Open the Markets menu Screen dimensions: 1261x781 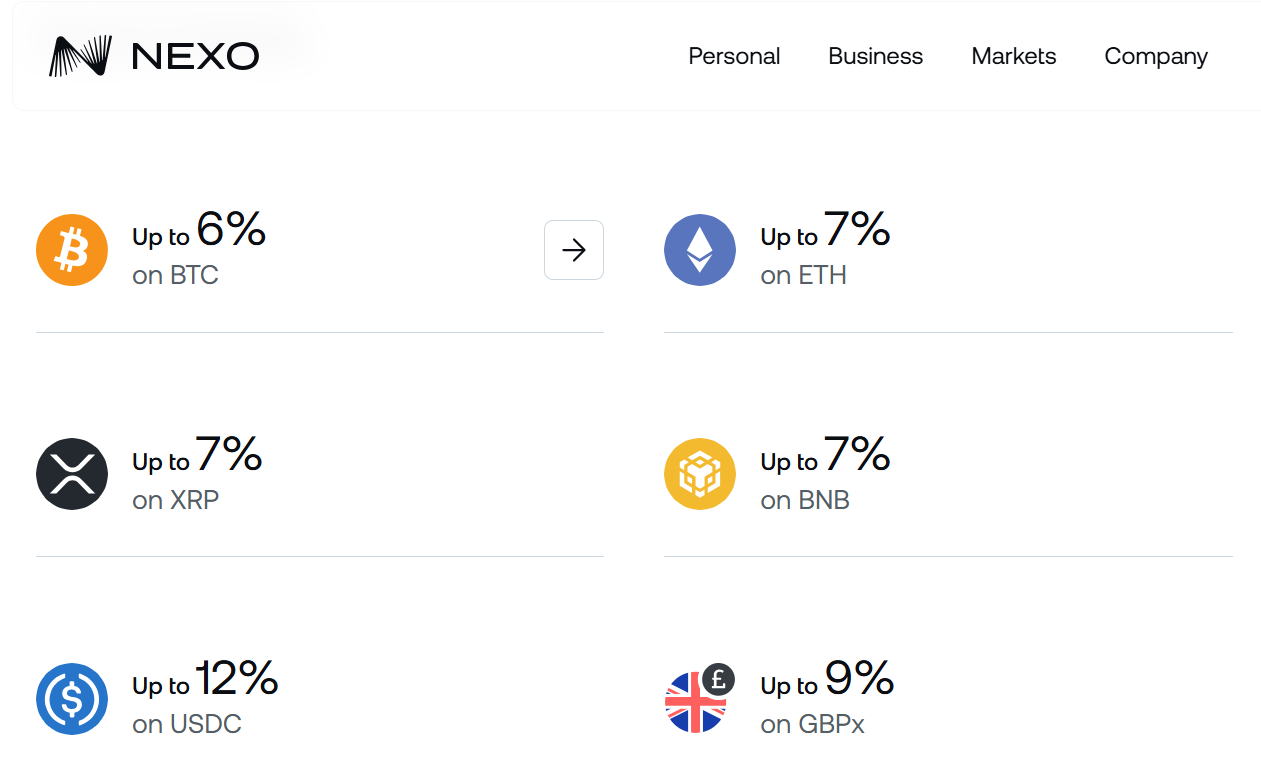tap(1013, 56)
